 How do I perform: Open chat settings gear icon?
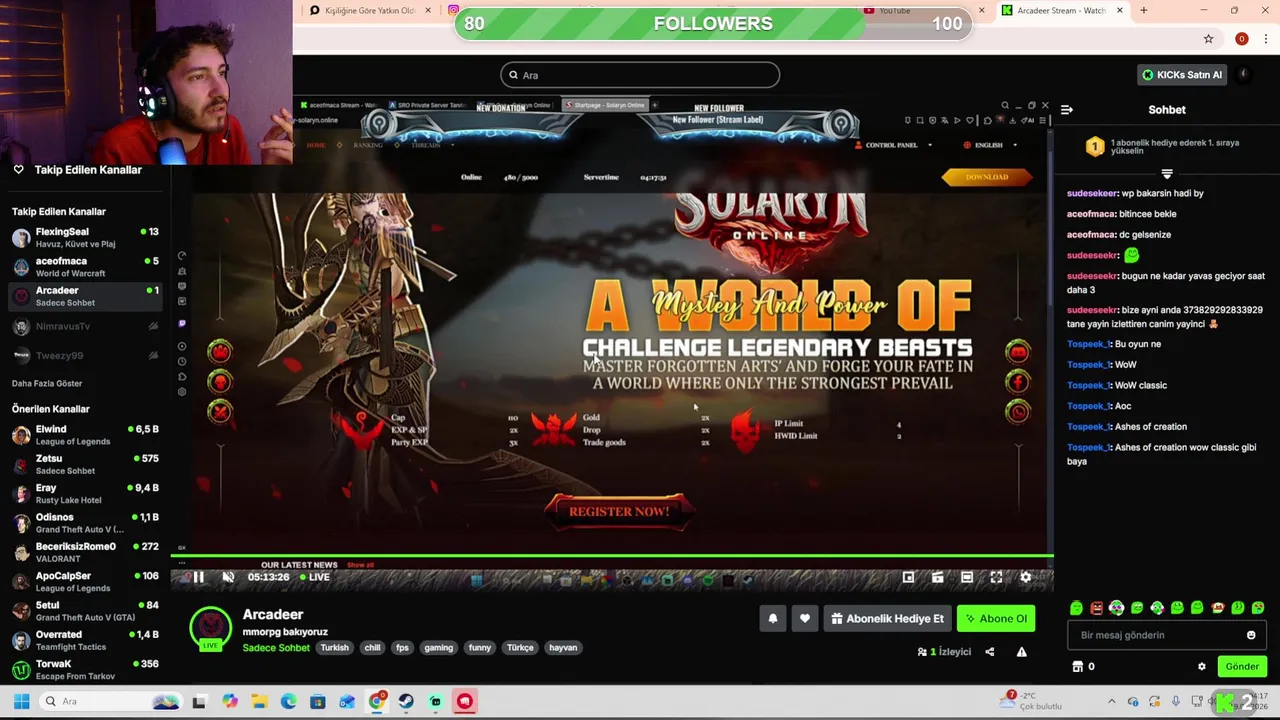pos(1202,666)
